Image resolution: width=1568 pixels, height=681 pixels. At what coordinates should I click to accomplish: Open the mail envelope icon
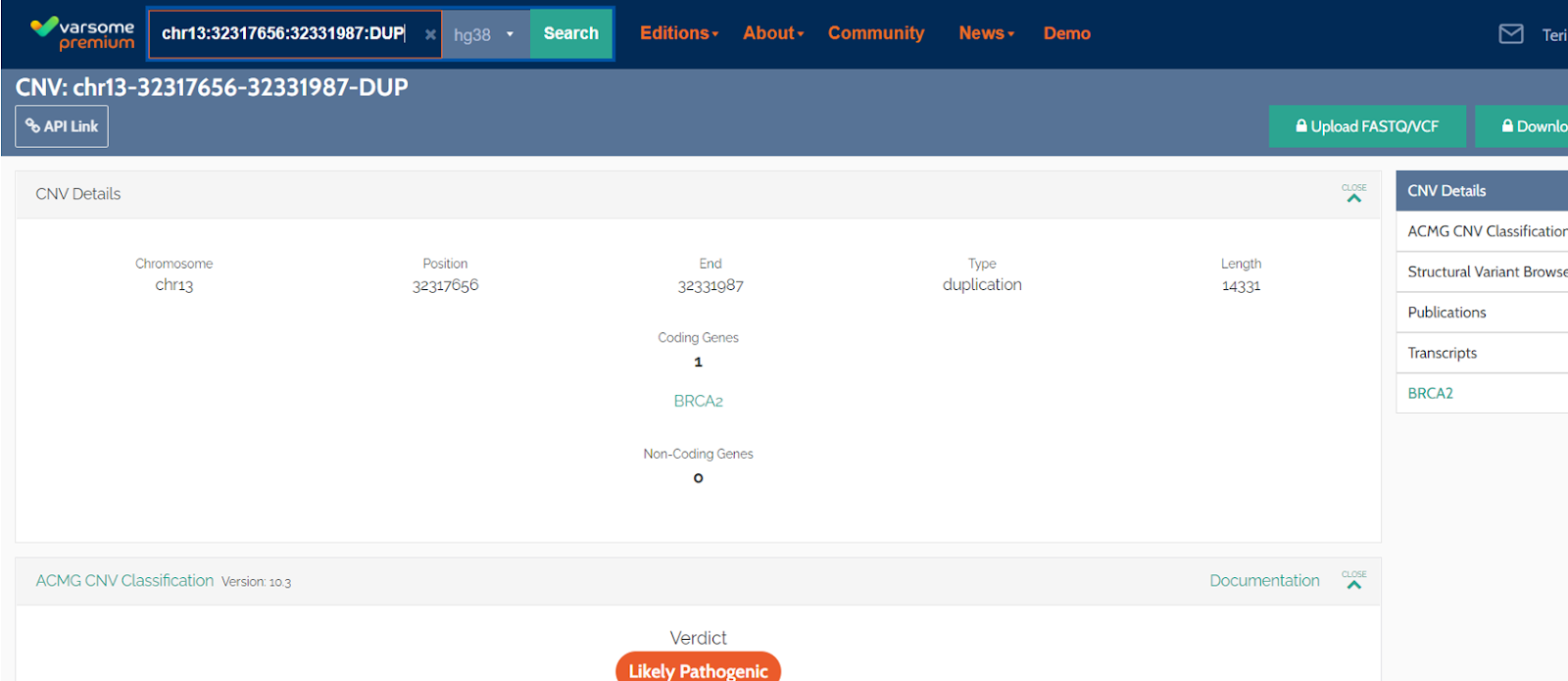tap(1511, 34)
